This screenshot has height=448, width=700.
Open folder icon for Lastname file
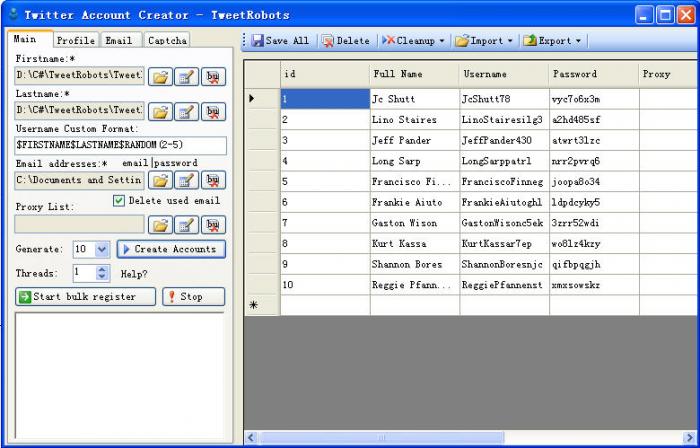pyautogui.click(x=160, y=111)
